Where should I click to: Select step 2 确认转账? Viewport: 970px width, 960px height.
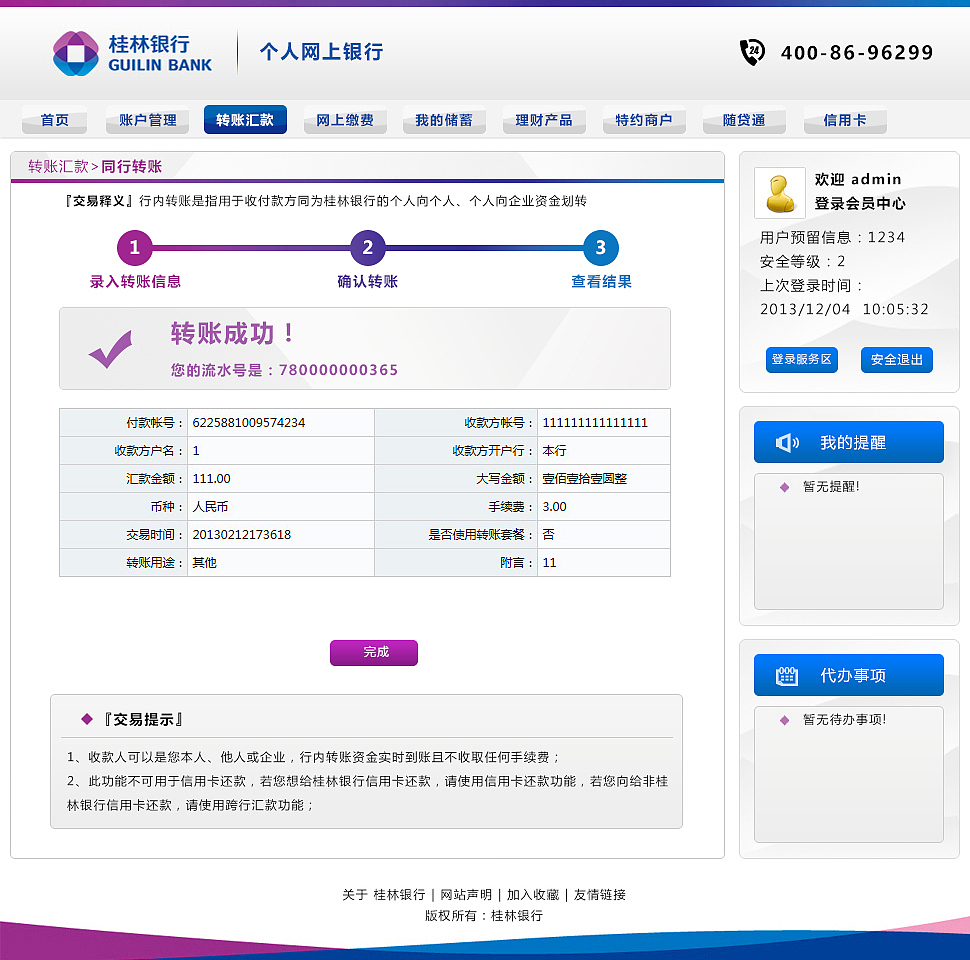(x=367, y=248)
